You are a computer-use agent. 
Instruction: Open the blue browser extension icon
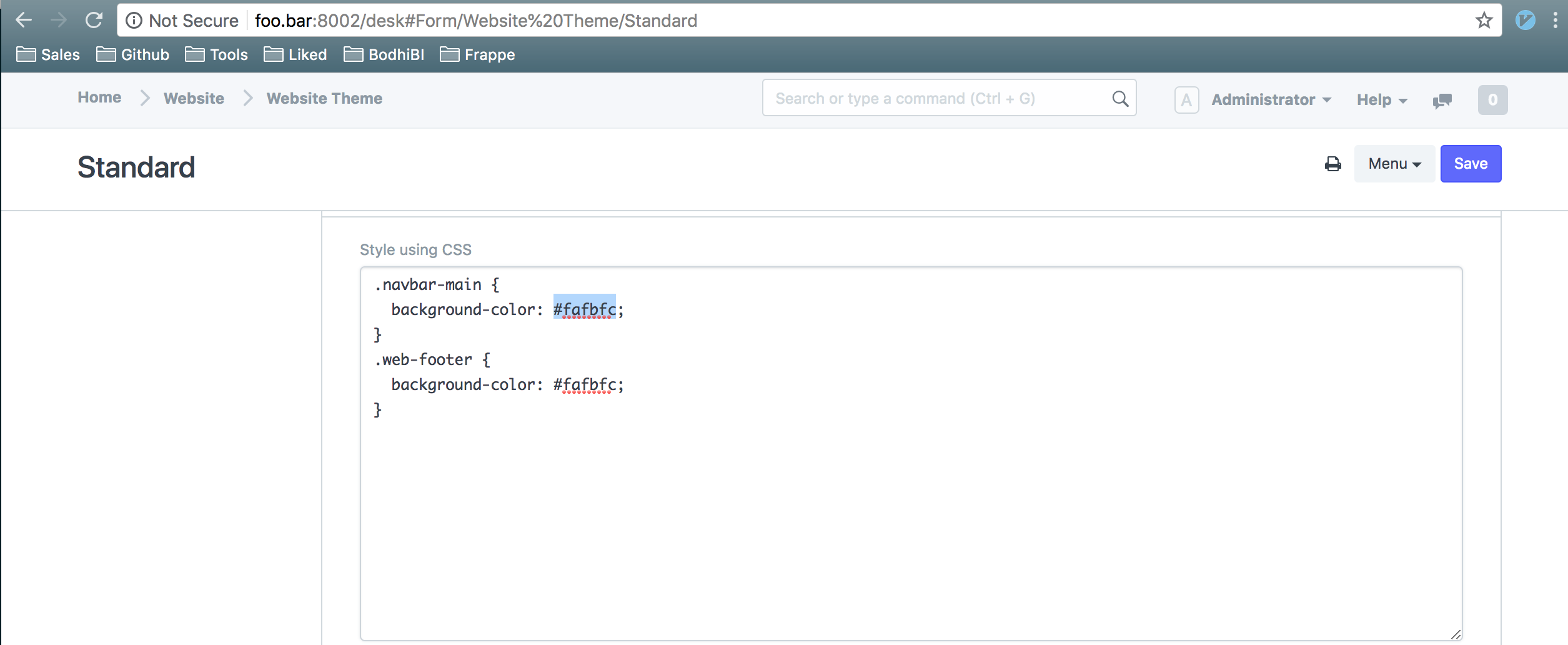pos(1525,20)
